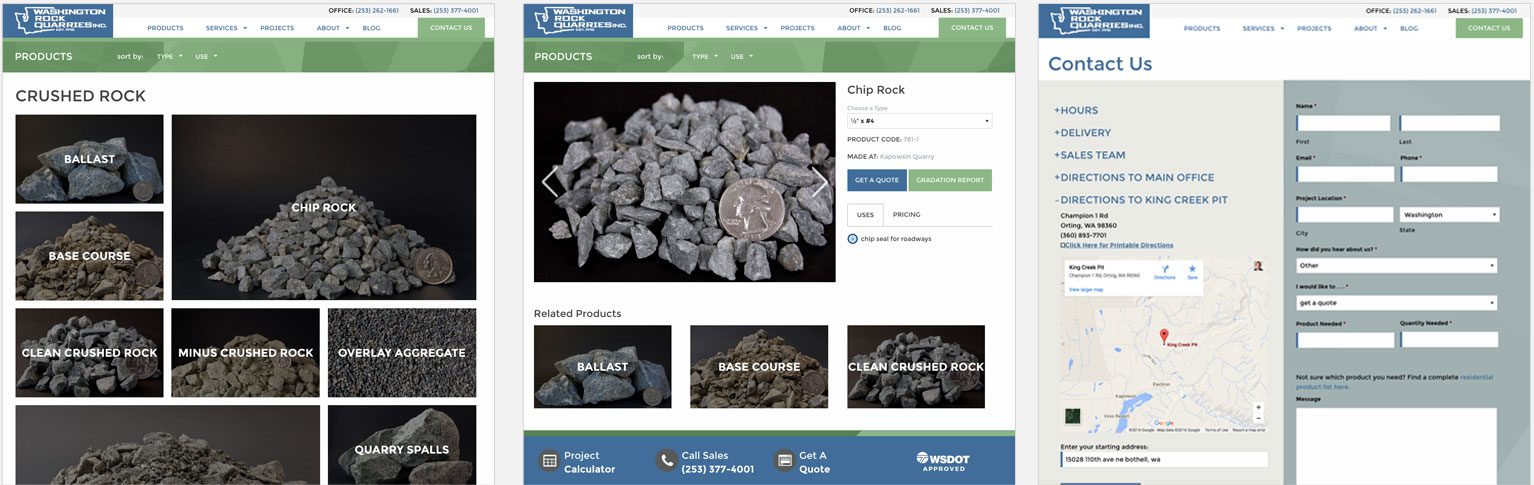Switch to the Pricing tab
The image size is (1534, 485).
907,215
